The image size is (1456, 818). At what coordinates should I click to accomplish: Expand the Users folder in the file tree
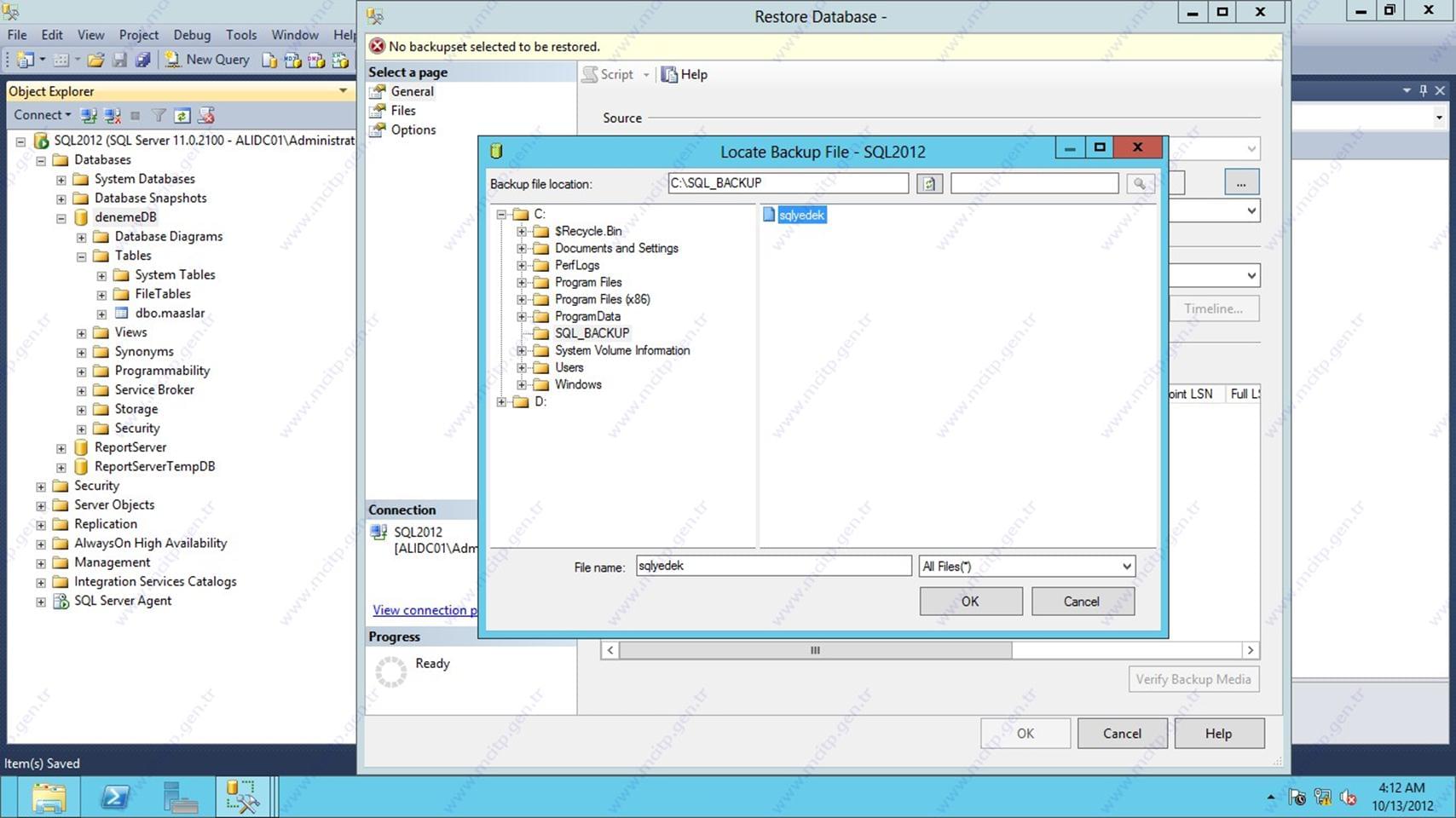point(522,367)
